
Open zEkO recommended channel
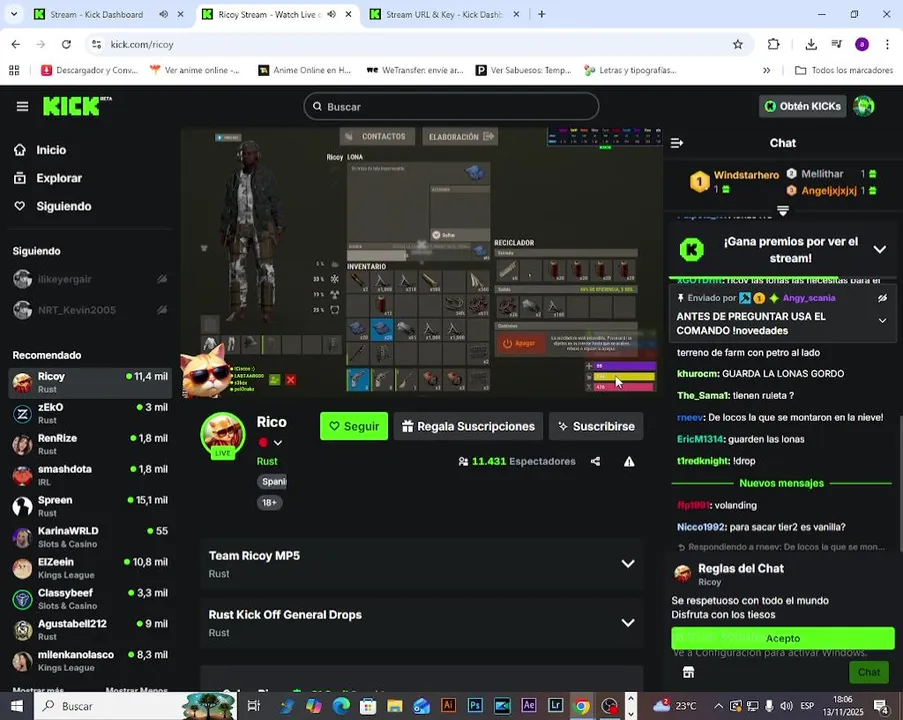90,413
